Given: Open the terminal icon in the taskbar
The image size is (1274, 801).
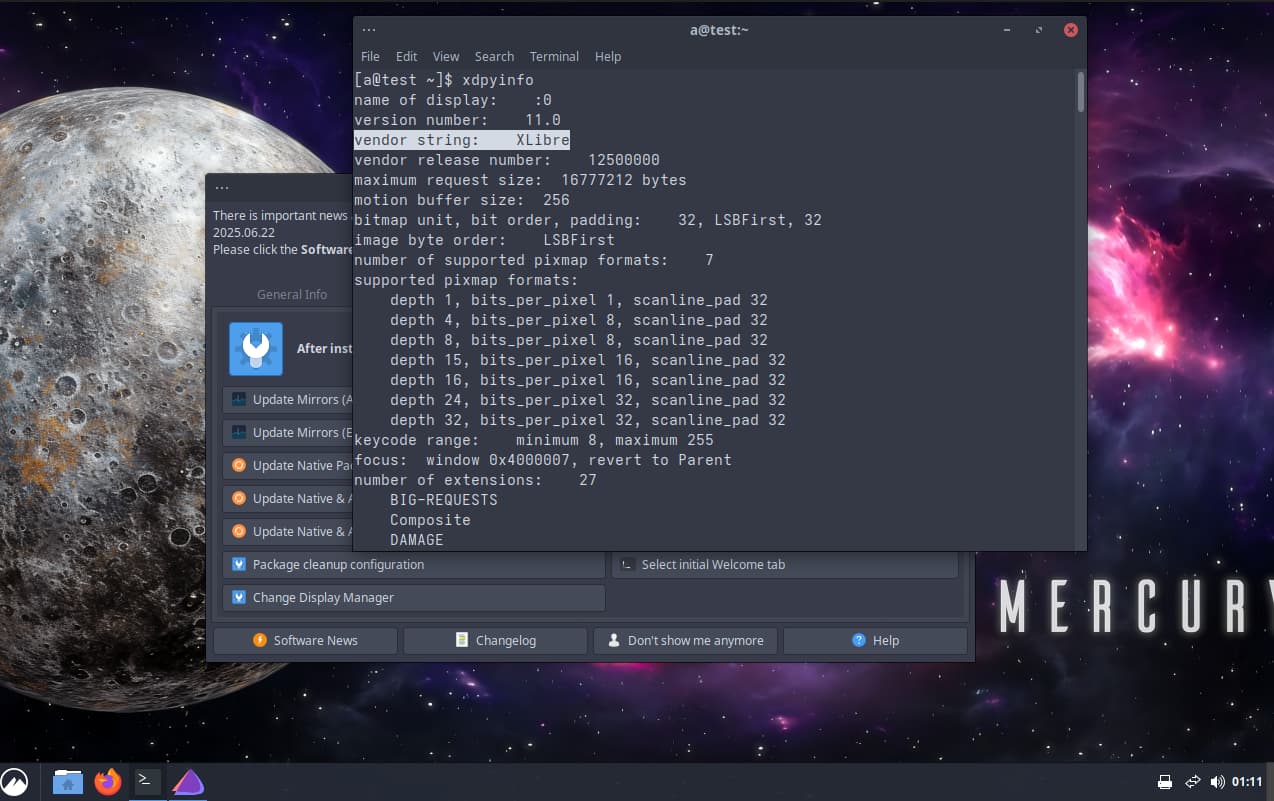Looking at the screenshot, I should pyautogui.click(x=146, y=782).
